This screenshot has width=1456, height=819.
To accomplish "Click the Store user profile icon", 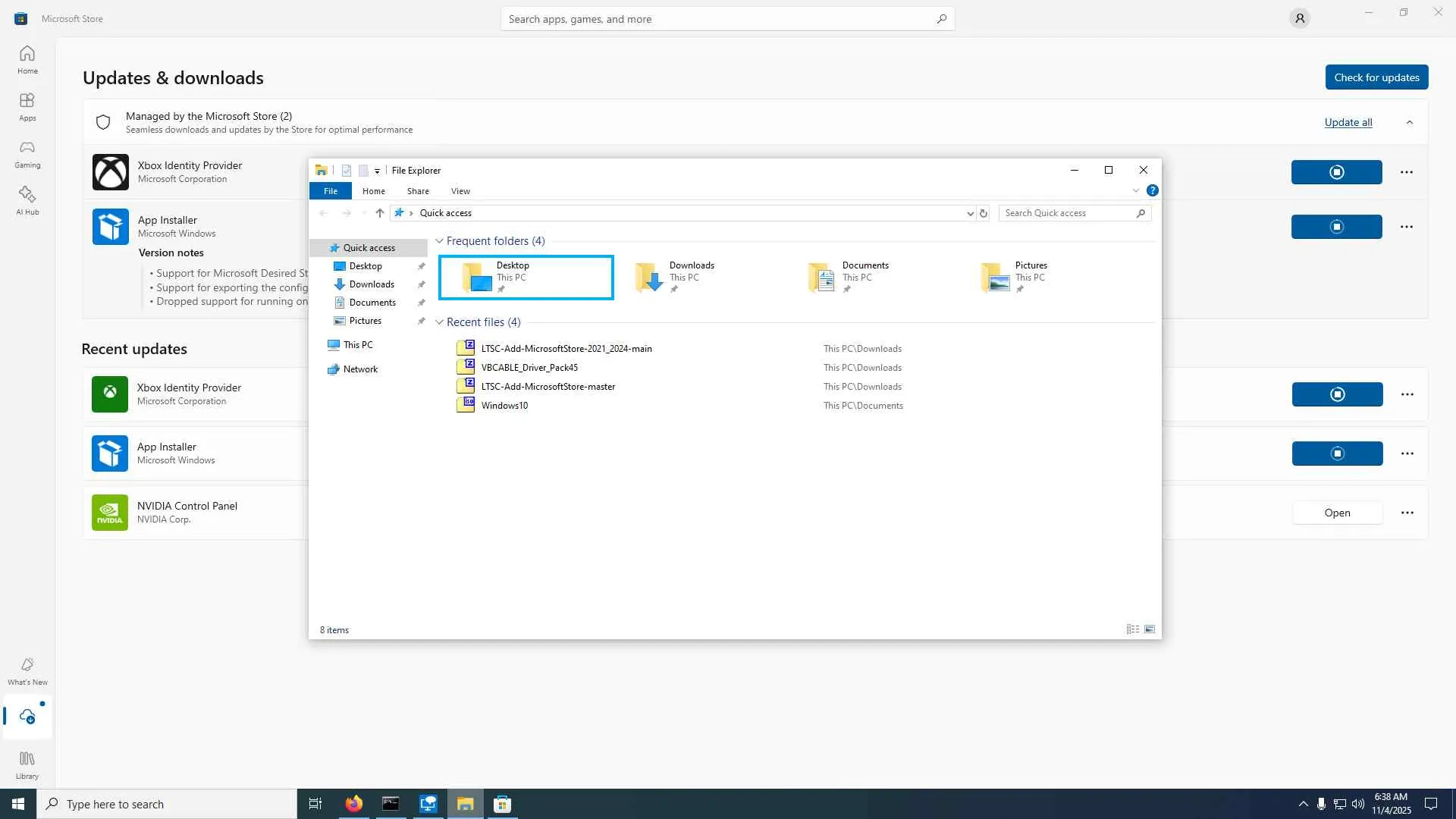I will (1299, 18).
